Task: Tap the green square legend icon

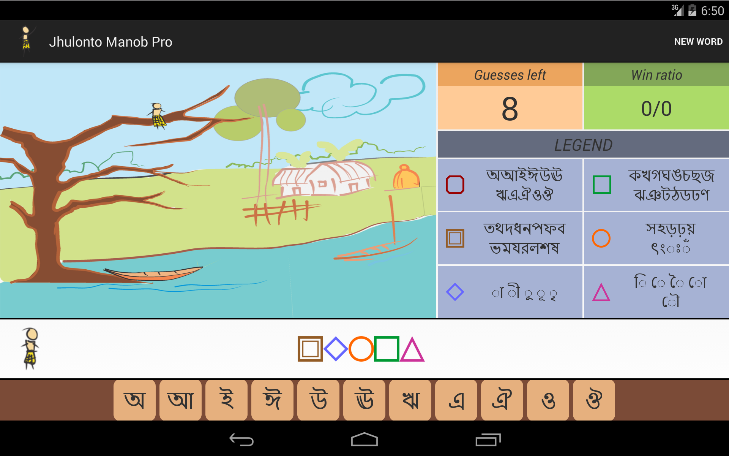Action: 602,185
